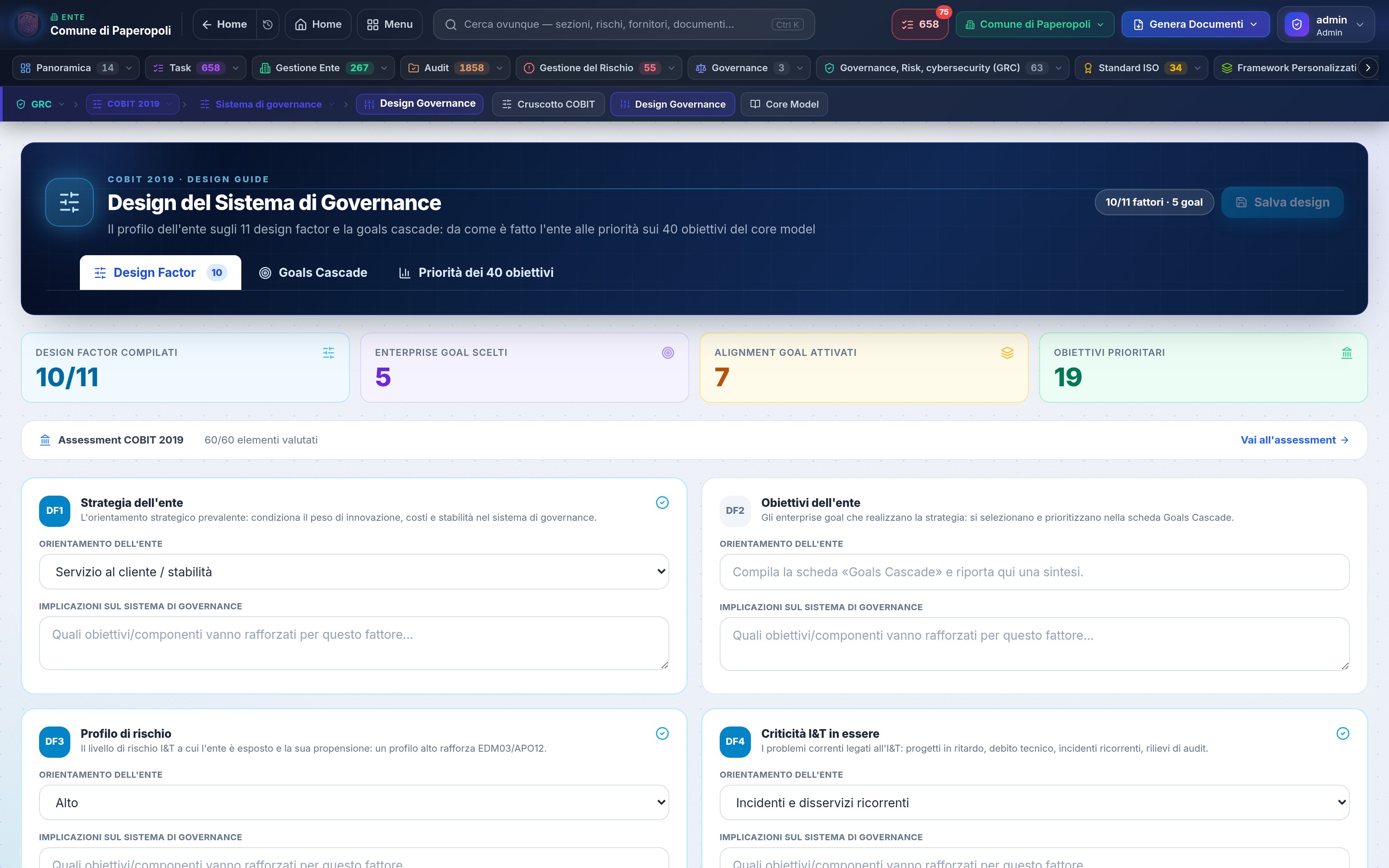Click the Gestione del Rischio alert icon
This screenshot has height=868, width=1389.
pyautogui.click(x=529, y=68)
